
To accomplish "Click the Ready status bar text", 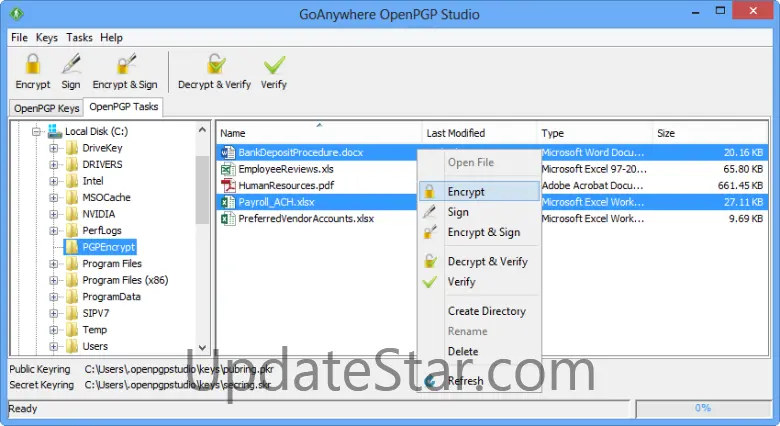I will (x=23, y=409).
